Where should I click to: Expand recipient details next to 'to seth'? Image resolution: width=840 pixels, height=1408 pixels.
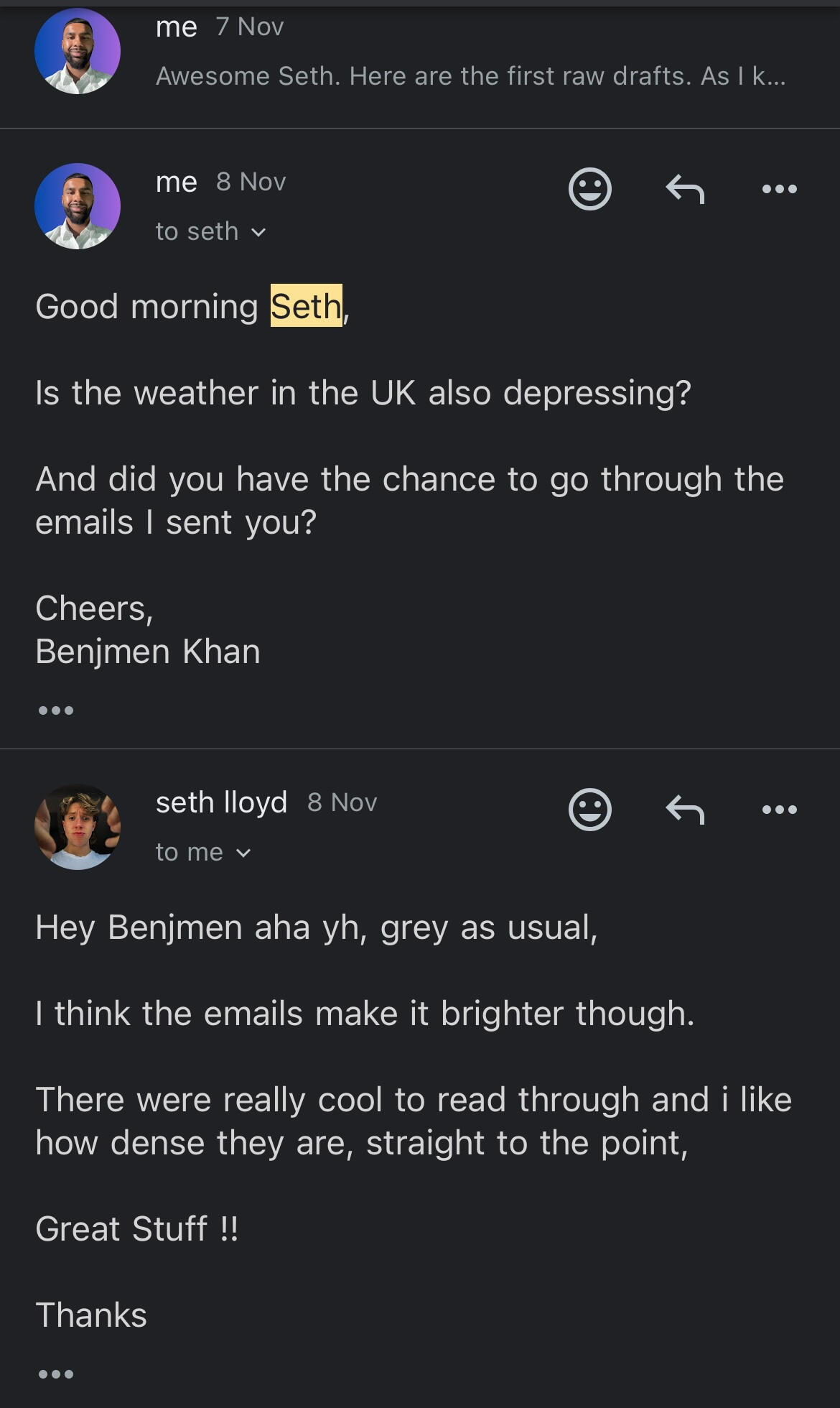tap(258, 232)
